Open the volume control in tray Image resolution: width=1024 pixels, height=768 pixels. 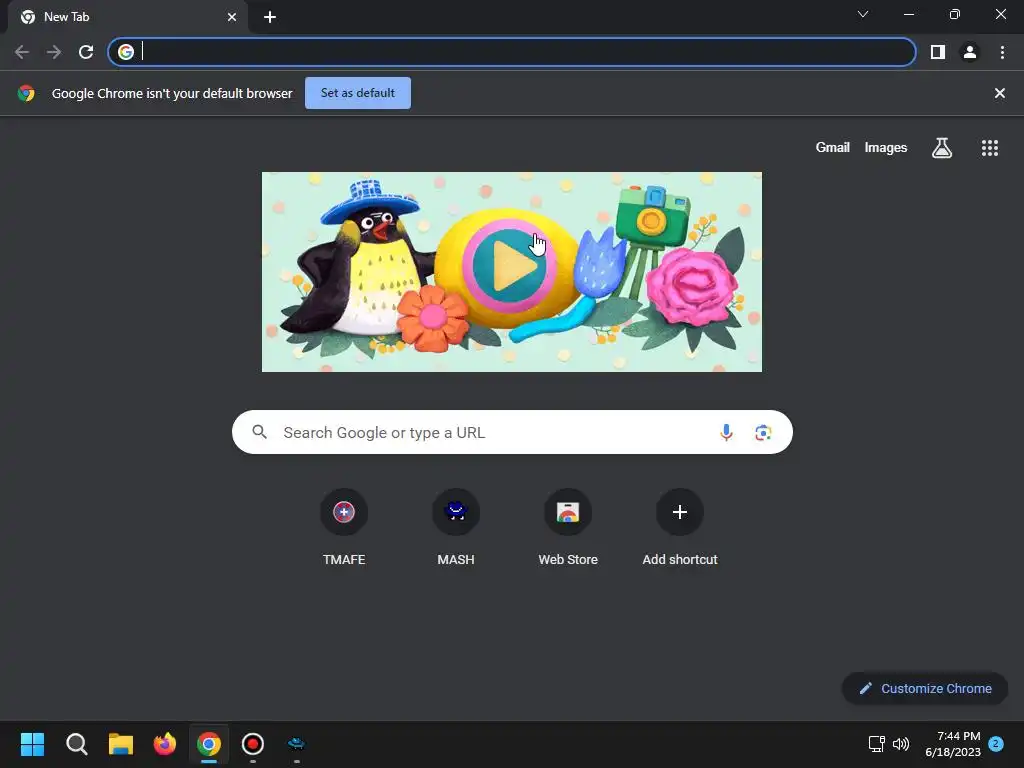[901, 744]
